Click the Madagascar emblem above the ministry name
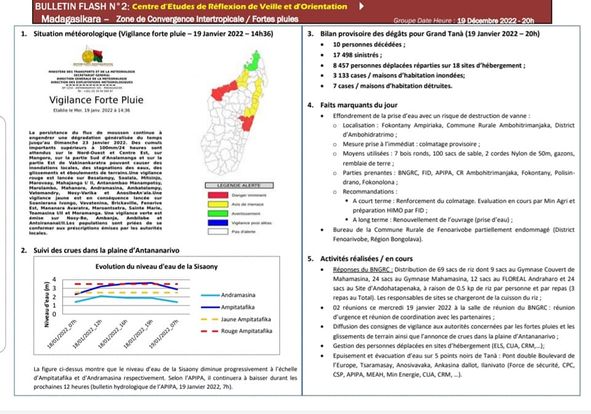 coord(93,56)
